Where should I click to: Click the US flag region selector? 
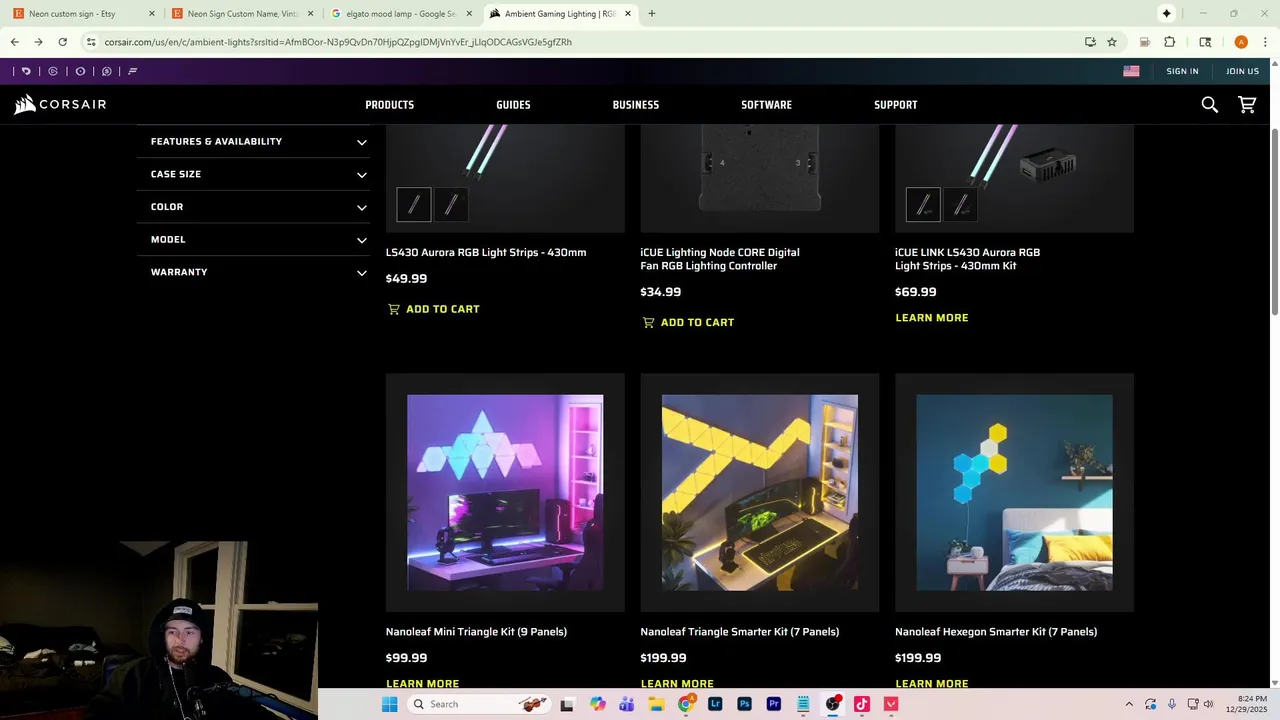1131,71
